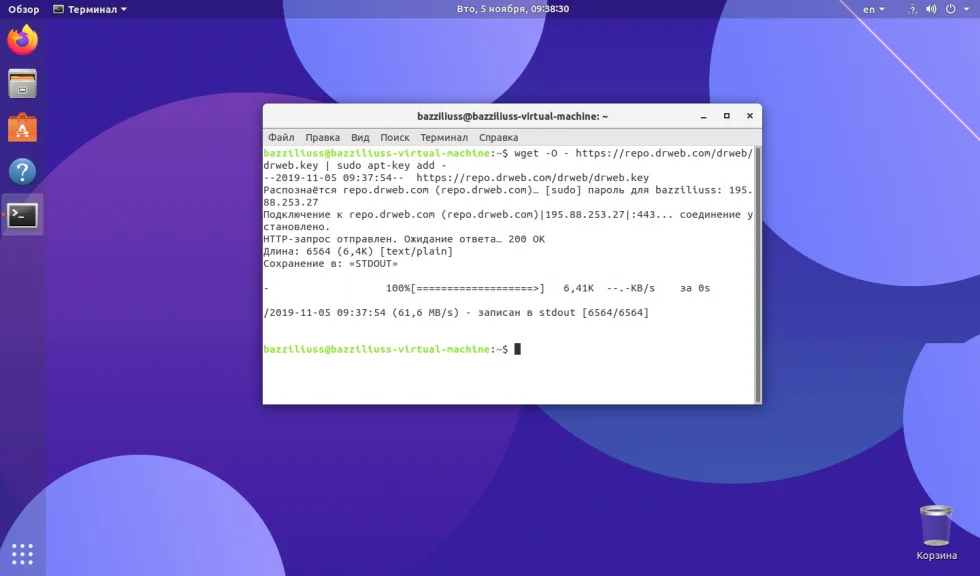Open the Файл menu

(281, 137)
